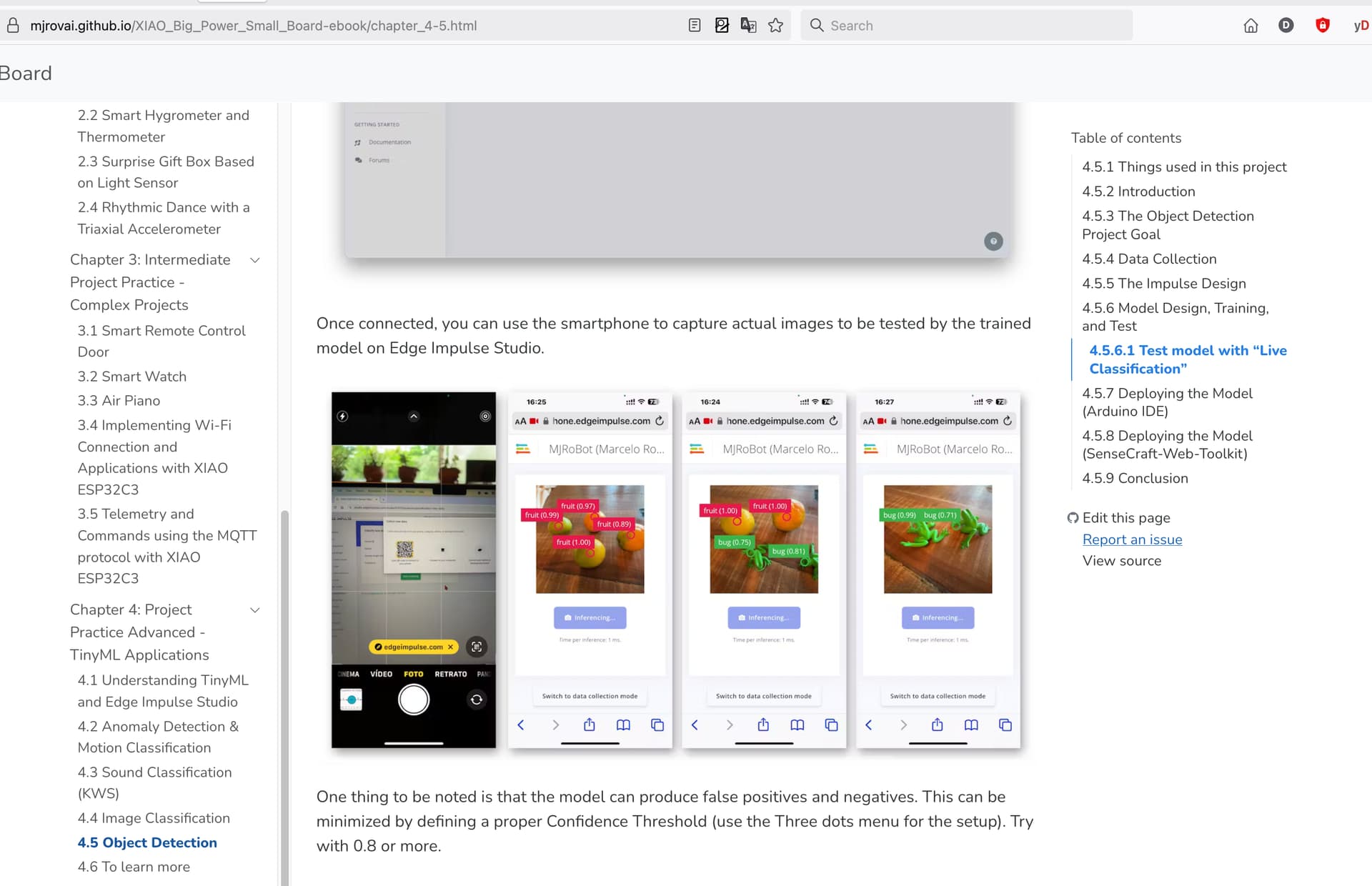1372x886 pixels.
Task: Jump to 4.5.3 Object Detection Project Goal
Action: [x=1168, y=225]
